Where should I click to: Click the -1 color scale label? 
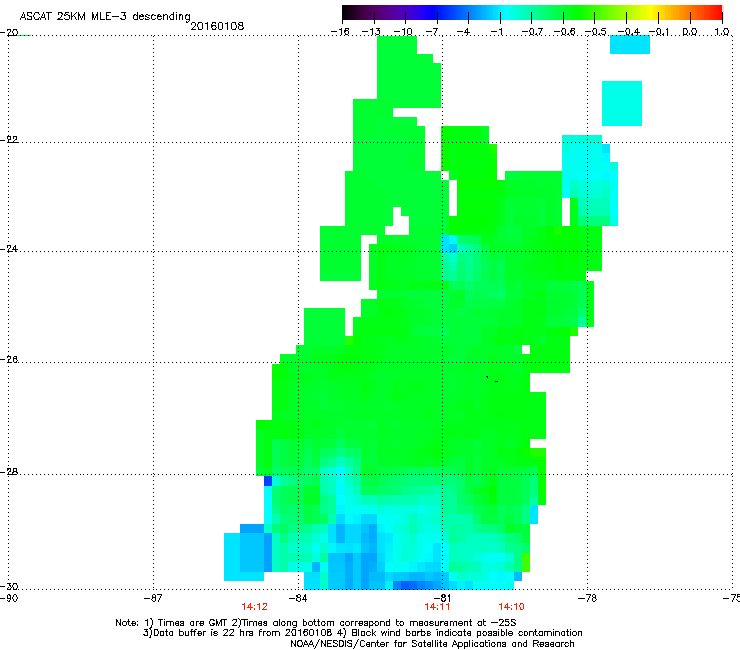(496, 32)
